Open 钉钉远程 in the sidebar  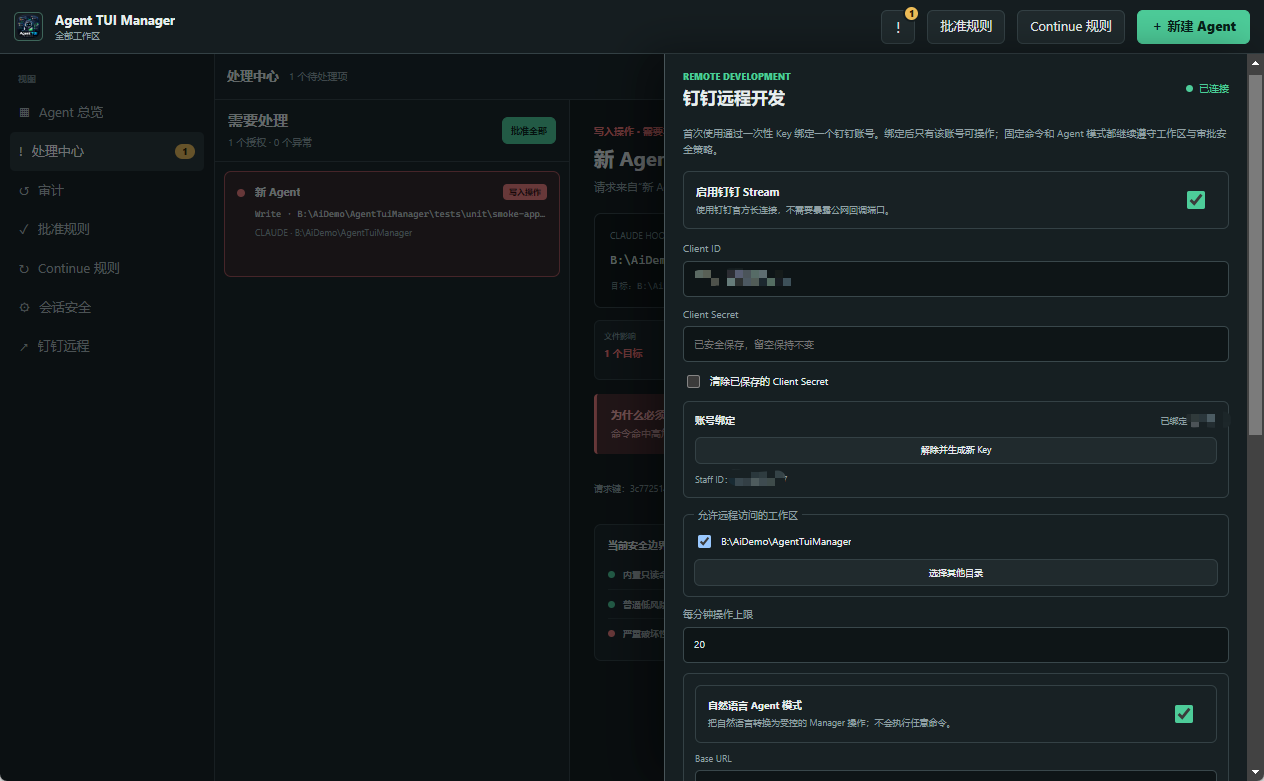point(107,346)
